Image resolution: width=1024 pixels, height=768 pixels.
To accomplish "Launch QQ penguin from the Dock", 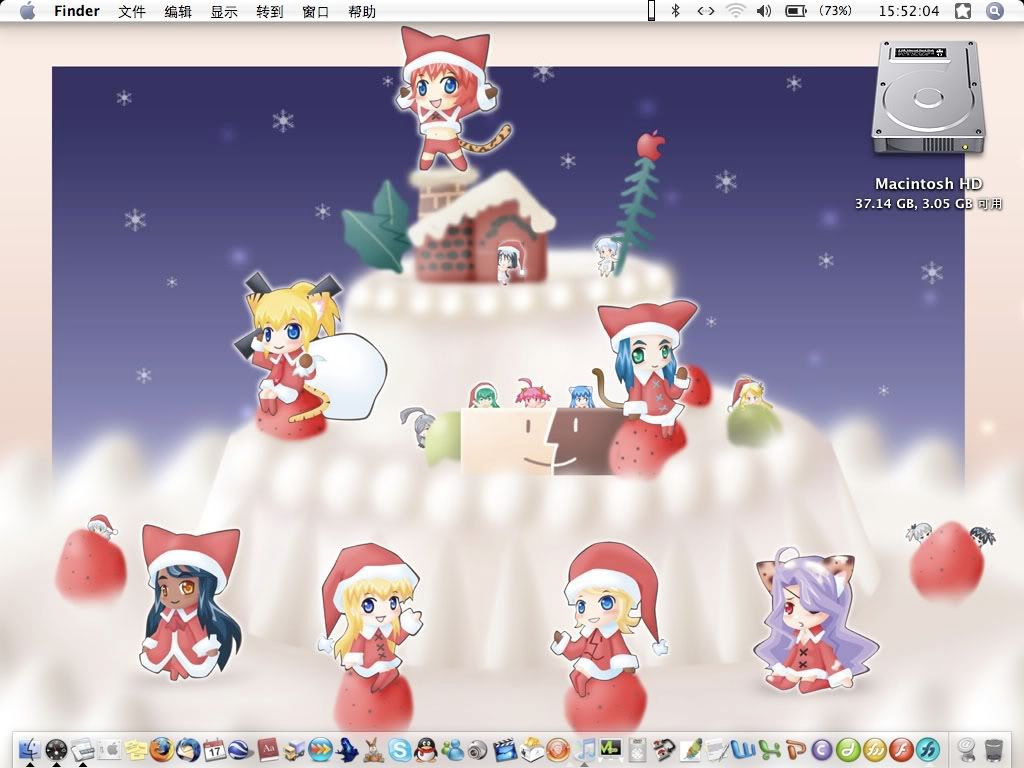I will 426,750.
